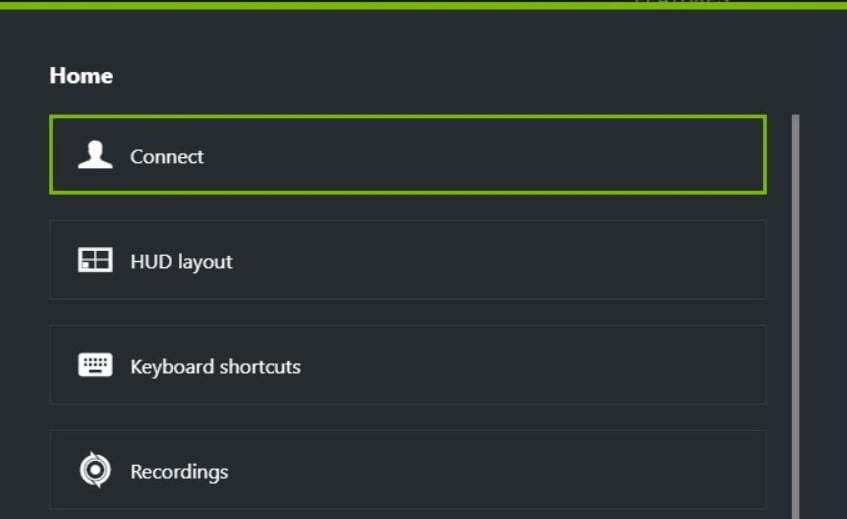Click the Home heading text
This screenshot has width=847, height=519.
coord(81,76)
